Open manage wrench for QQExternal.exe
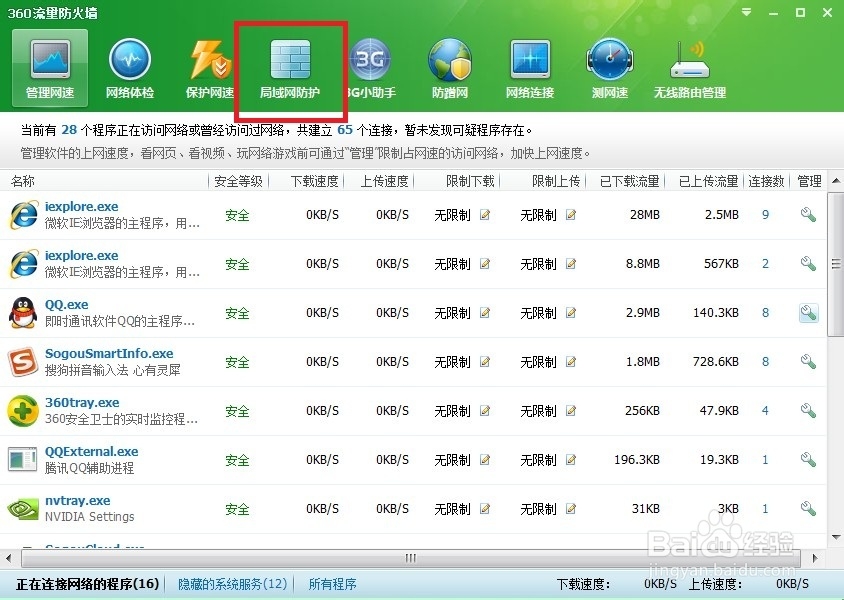The width and height of the screenshot is (844, 600). point(808,460)
